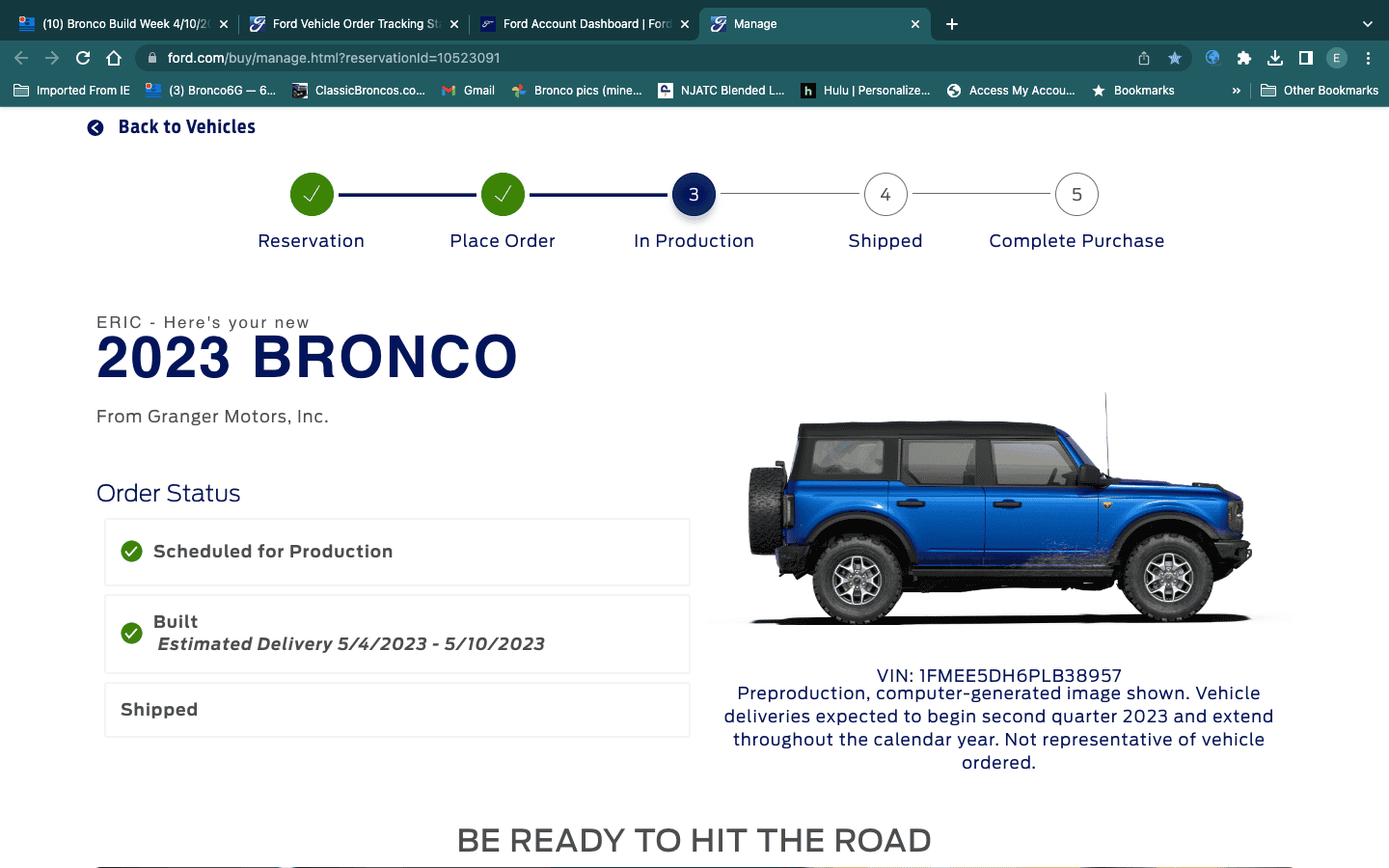Click the Shipped step 4 circle
This screenshot has width=1389, height=868.
tap(885, 195)
